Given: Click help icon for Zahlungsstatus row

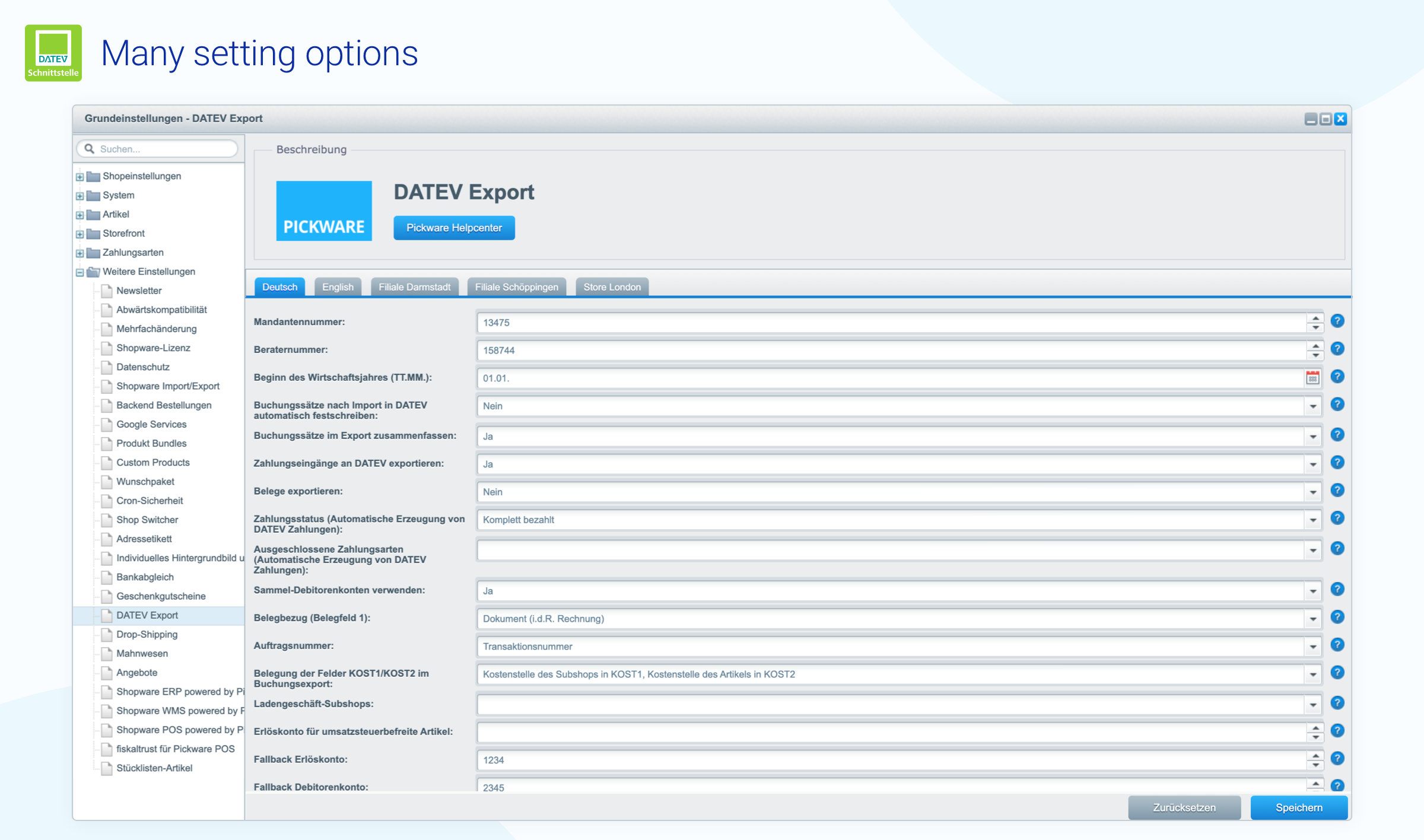Looking at the screenshot, I should point(1337,518).
